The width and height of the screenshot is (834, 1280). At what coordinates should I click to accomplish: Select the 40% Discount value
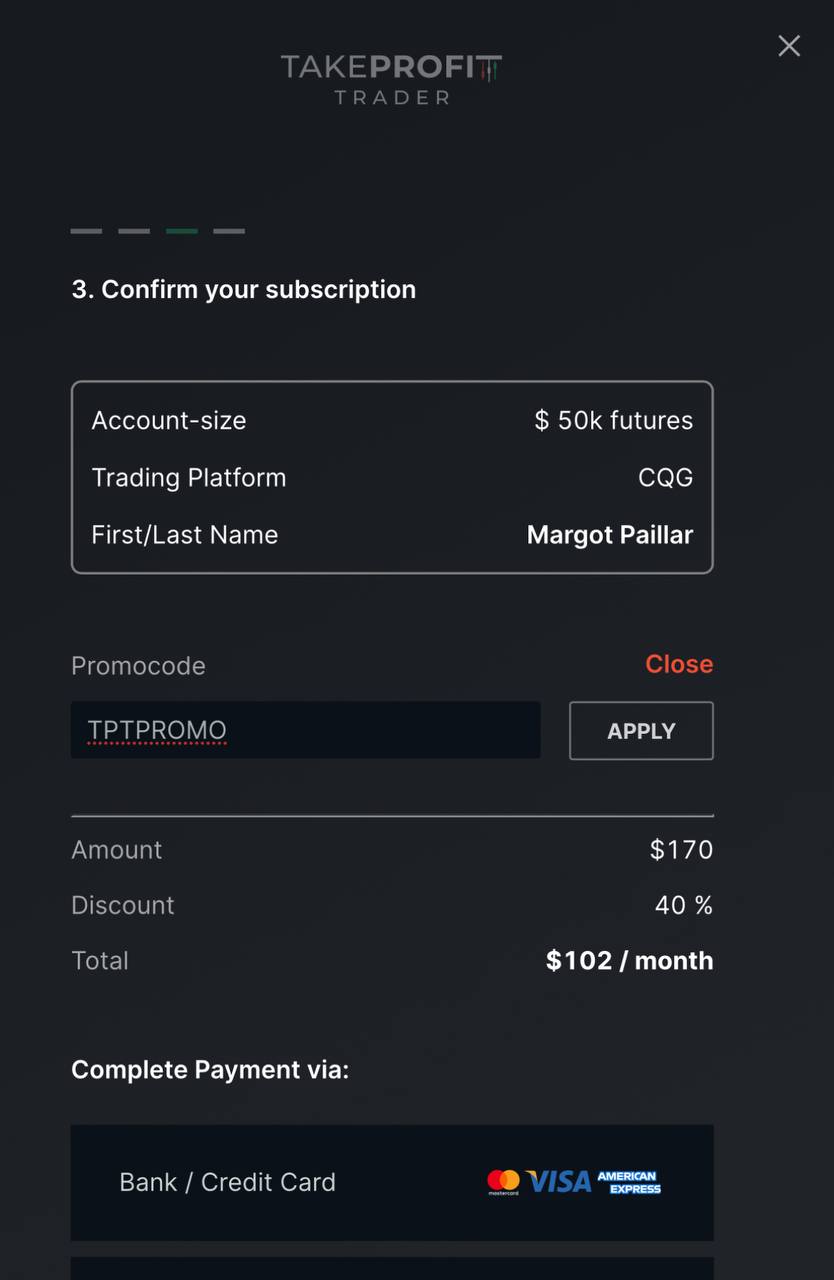(684, 905)
